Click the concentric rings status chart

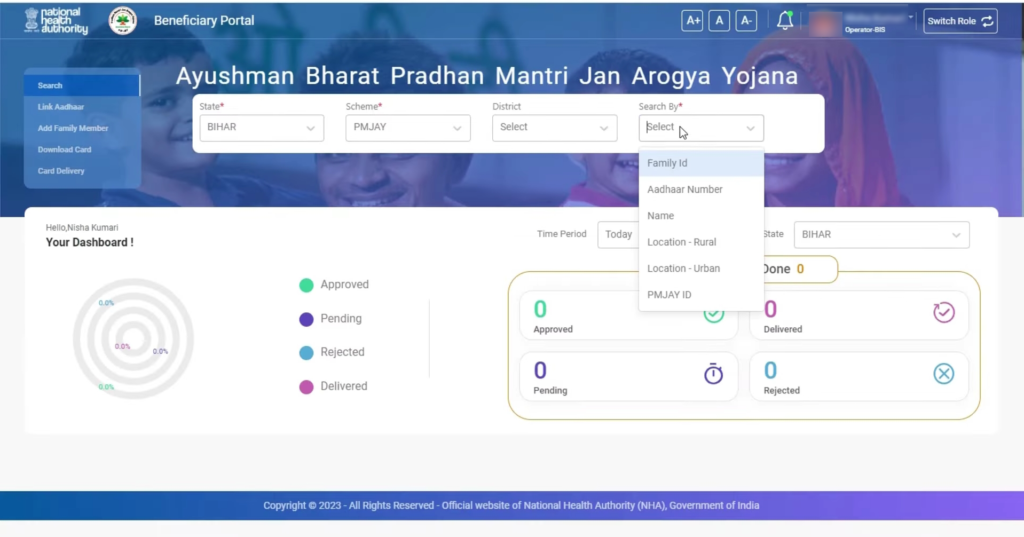(133, 338)
